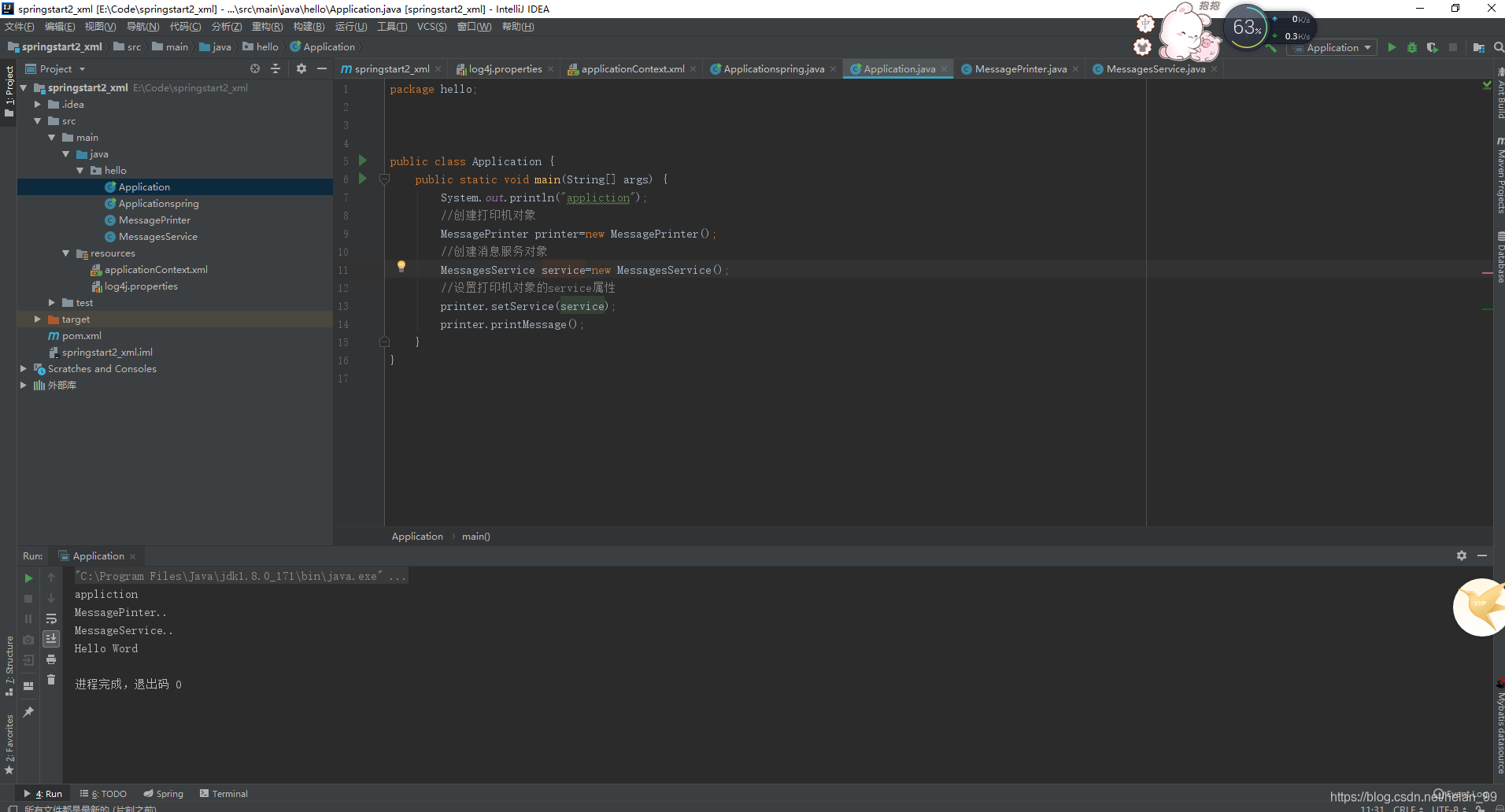Click the dump threads camera icon
Viewport: 1505px width, 812px height.
(28, 640)
